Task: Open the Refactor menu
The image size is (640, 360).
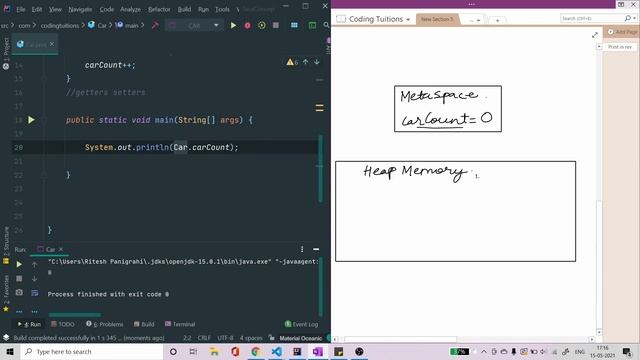Action: click(159, 9)
